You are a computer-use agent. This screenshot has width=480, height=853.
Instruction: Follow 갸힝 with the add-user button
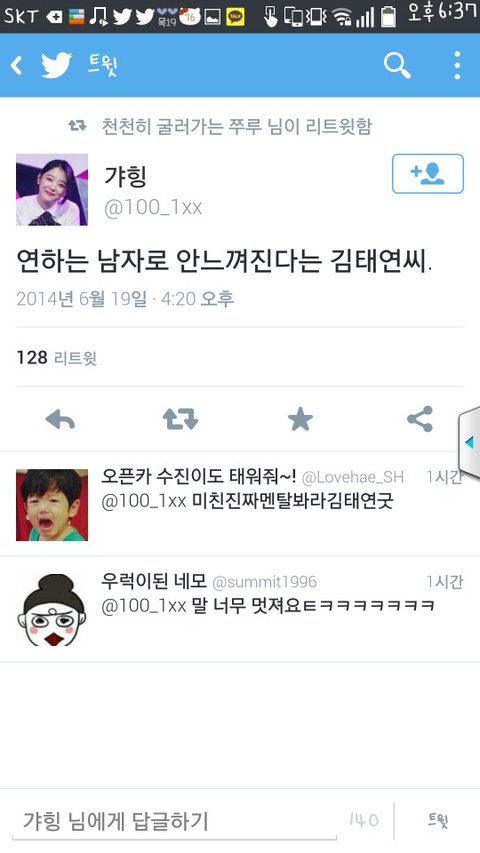(428, 174)
